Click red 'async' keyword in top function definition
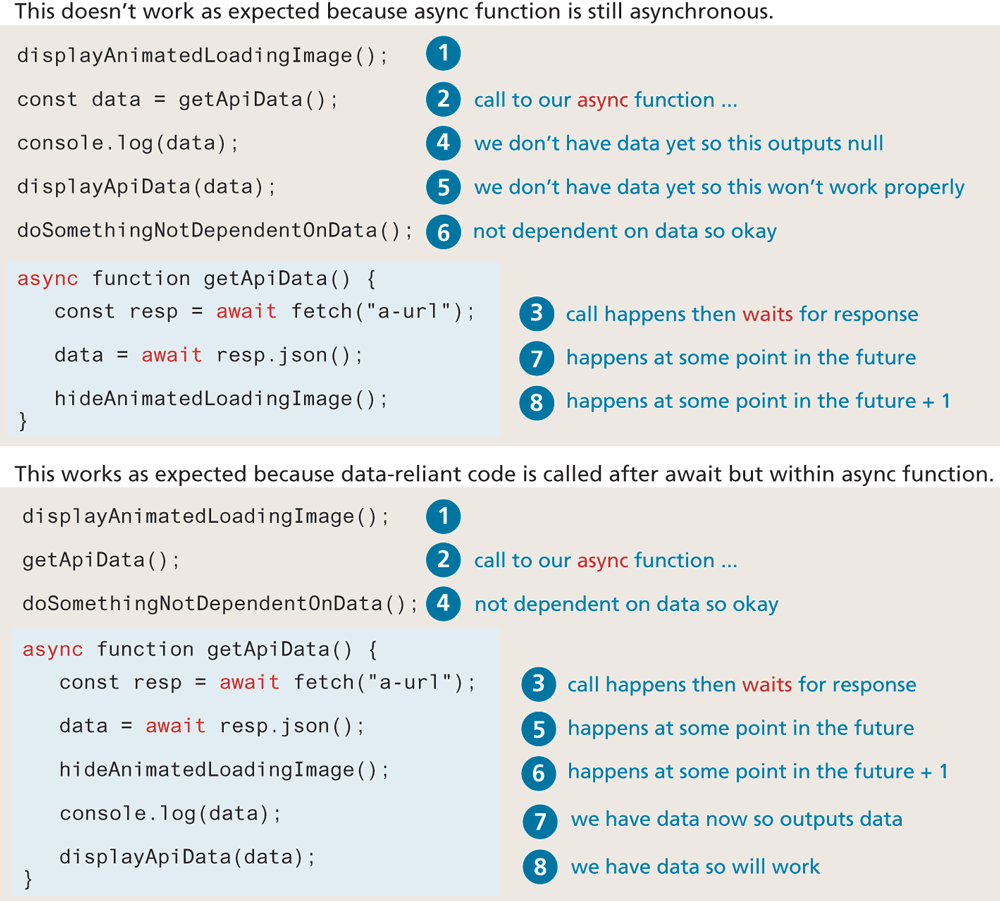Image resolution: width=1000 pixels, height=901 pixels. tap(47, 278)
